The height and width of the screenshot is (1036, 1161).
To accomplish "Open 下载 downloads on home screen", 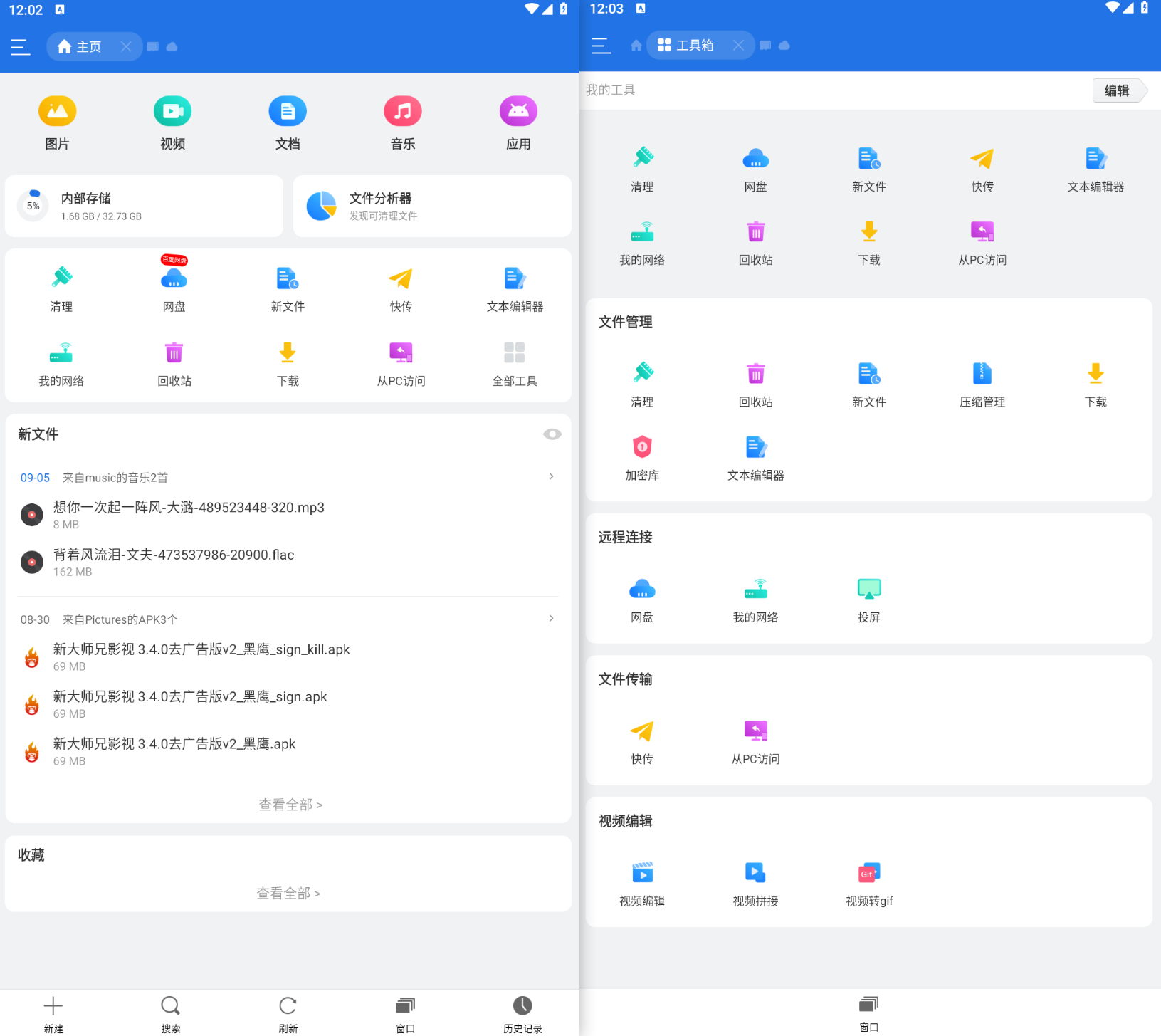I will click(x=288, y=364).
